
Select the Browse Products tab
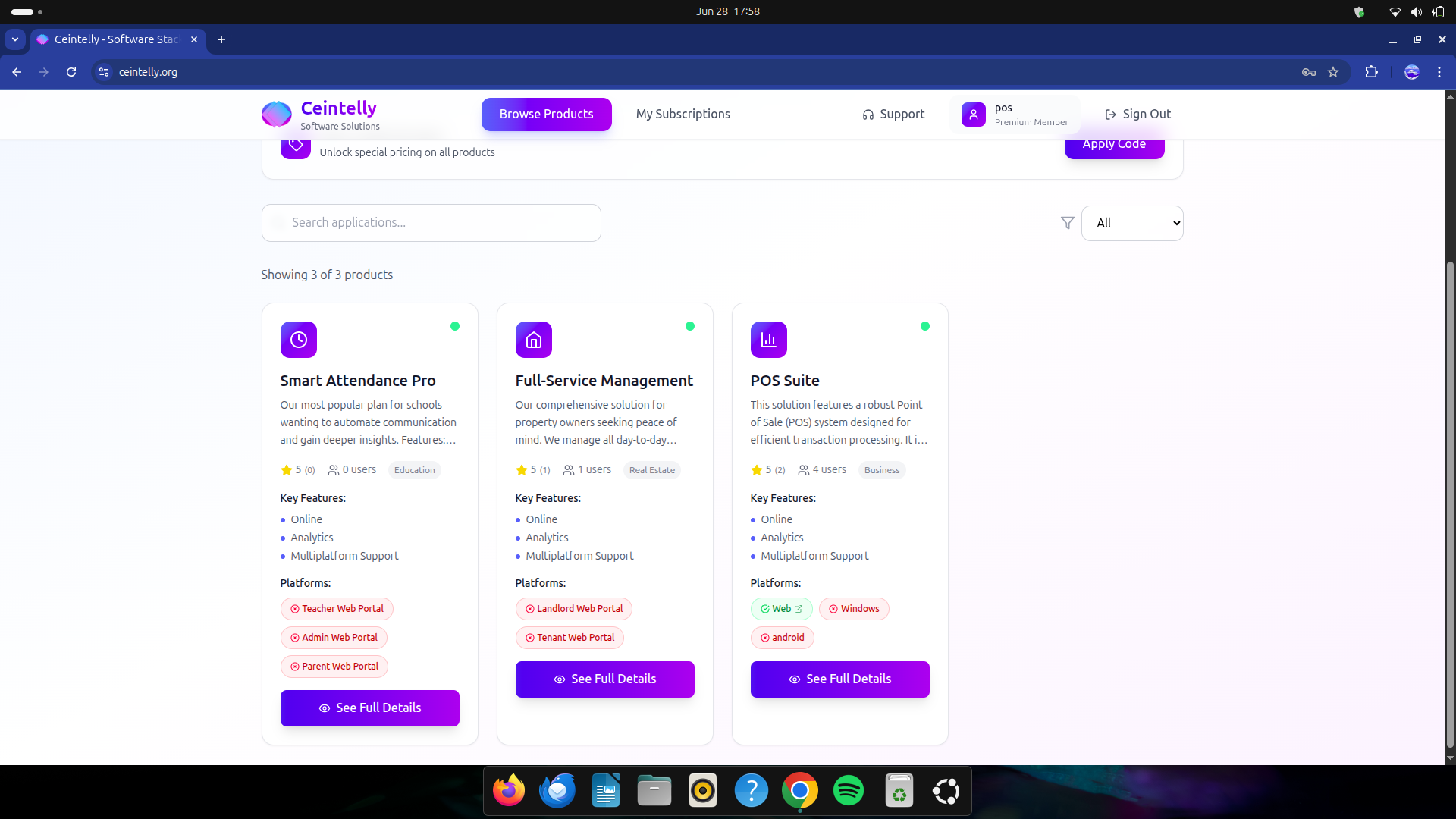coord(546,114)
